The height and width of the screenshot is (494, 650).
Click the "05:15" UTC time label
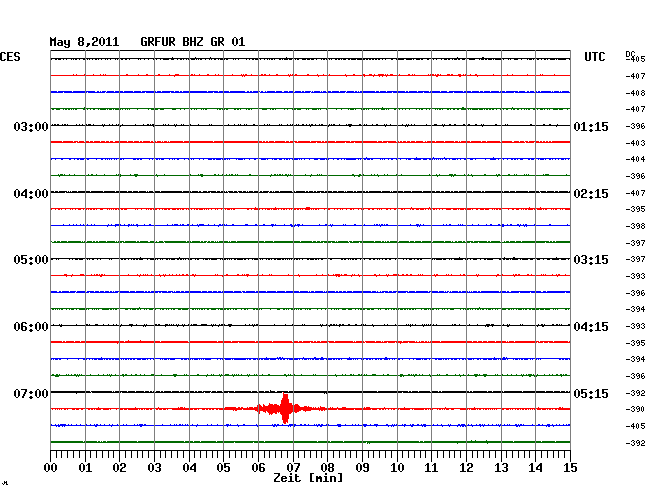point(591,393)
